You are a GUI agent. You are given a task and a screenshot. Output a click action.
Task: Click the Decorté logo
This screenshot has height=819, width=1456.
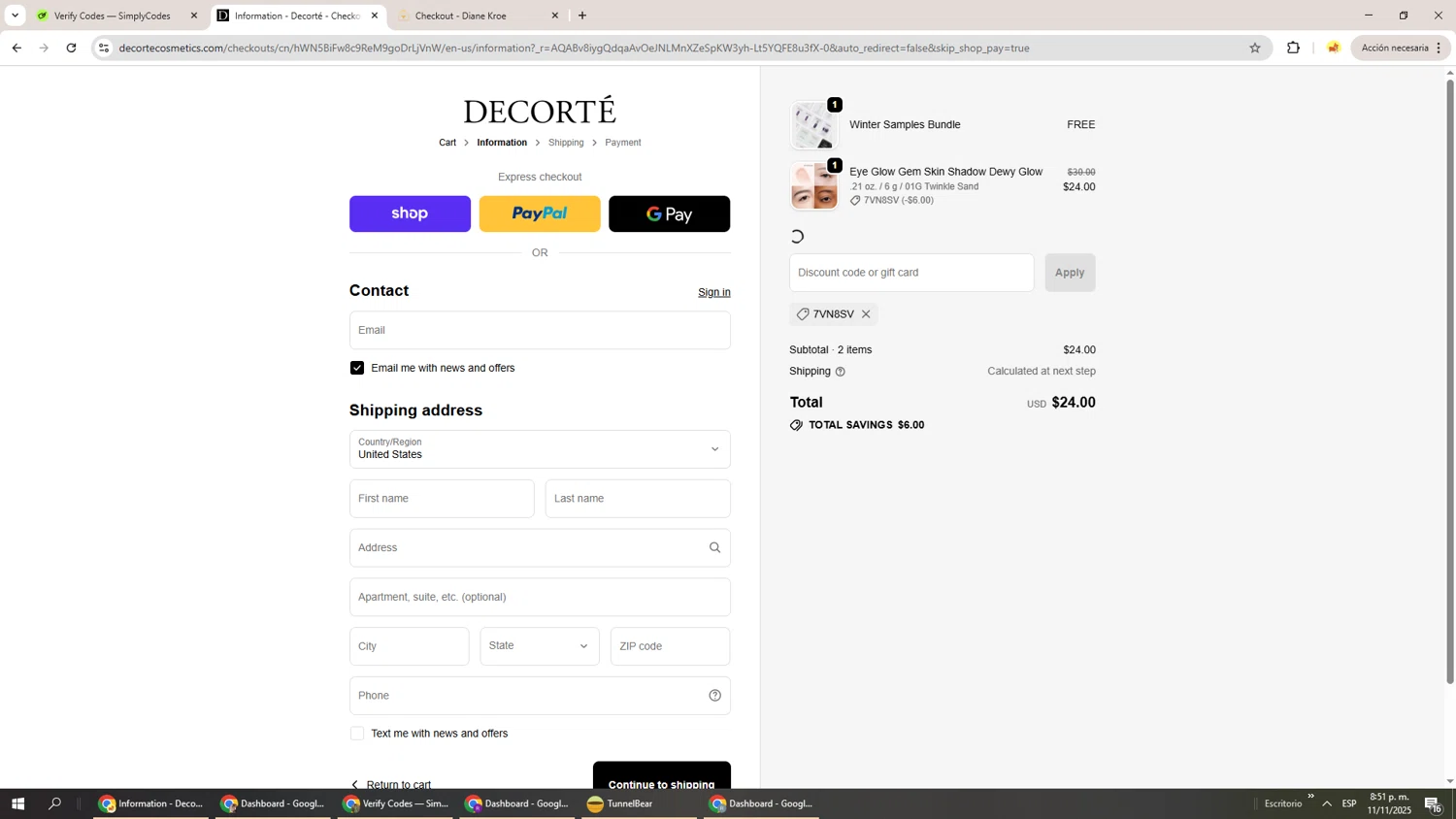(x=540, y=111)
